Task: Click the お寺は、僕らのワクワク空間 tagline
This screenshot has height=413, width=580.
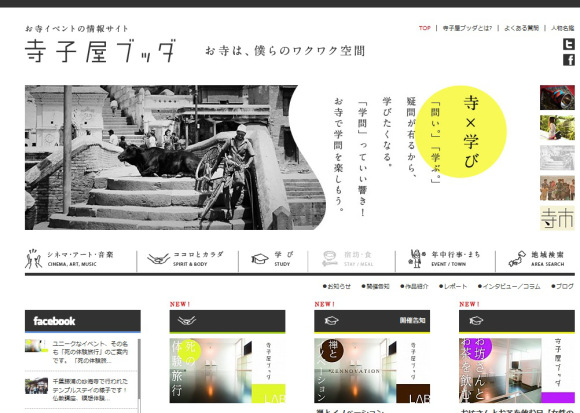Action: (285, 51)
